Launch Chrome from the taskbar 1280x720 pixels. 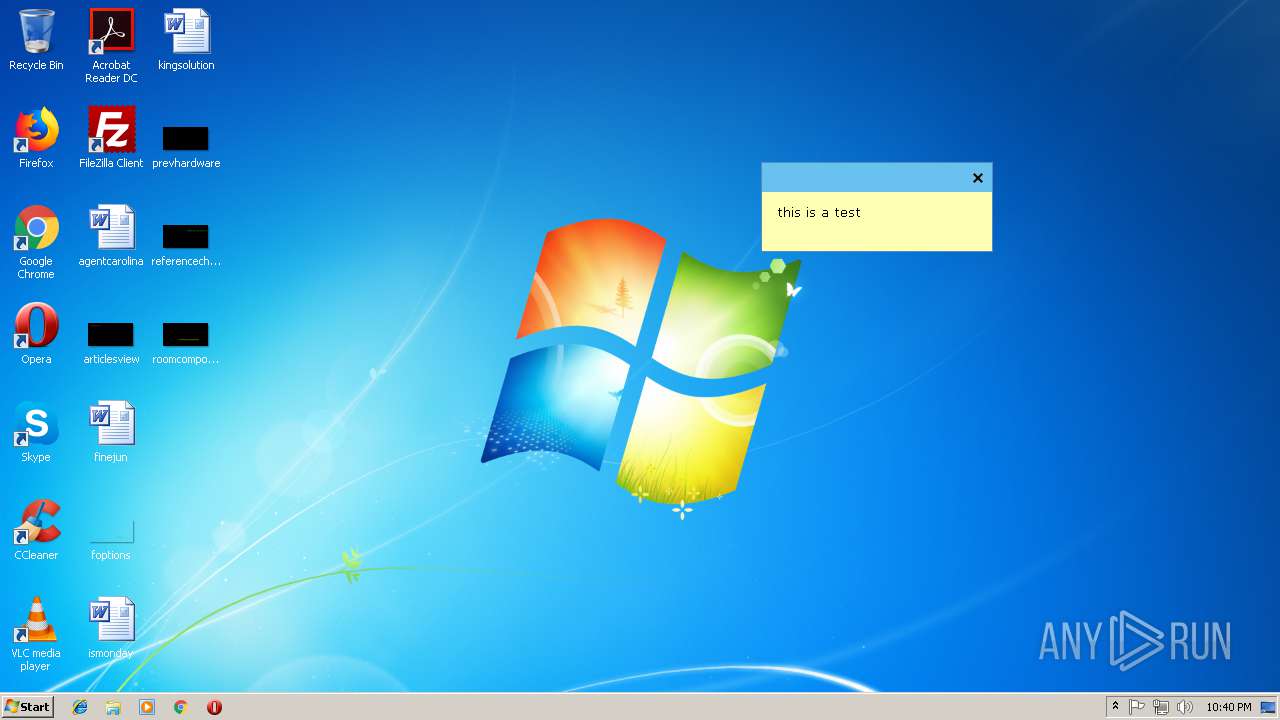[x=180, y=707]
